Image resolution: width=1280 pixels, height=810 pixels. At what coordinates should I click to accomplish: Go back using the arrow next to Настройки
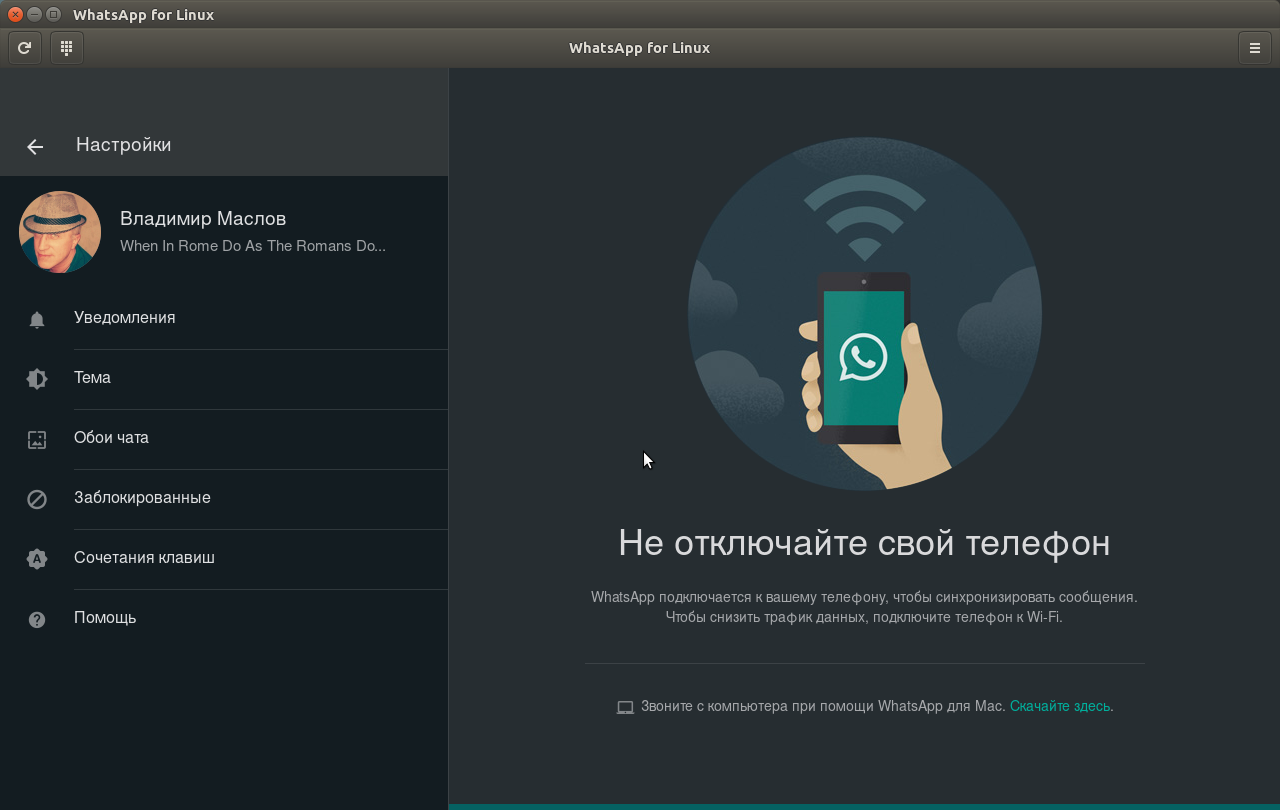35,147
